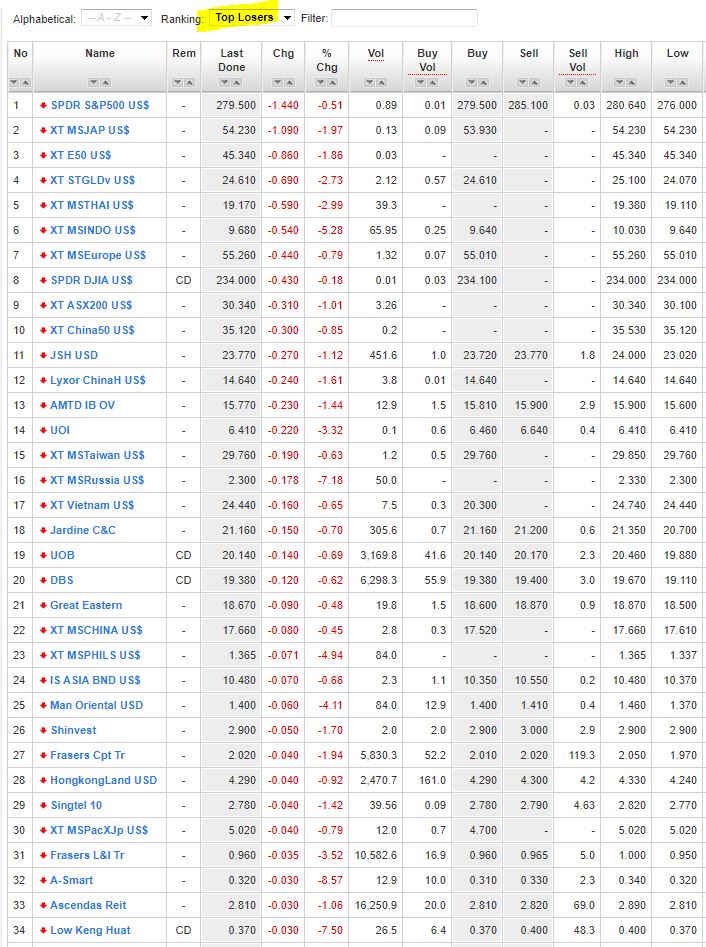706x947 pixels.
Task: Sort Vol column descending arrow
Action: click(x=370, y=83)
